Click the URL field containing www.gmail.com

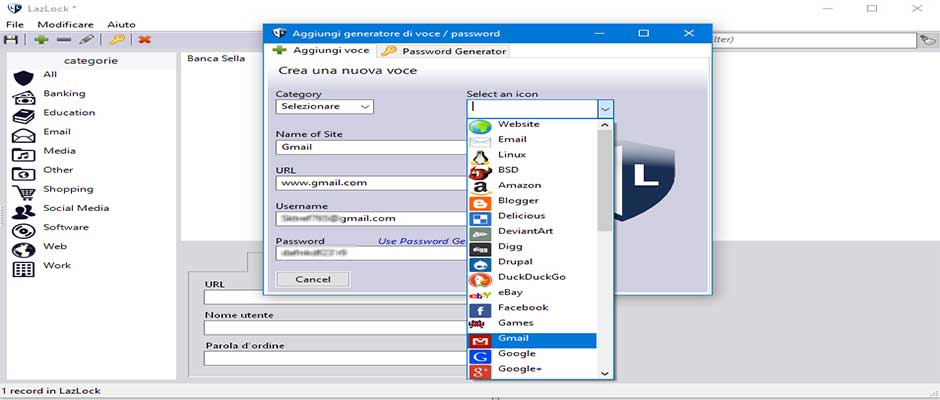[371, 183]
